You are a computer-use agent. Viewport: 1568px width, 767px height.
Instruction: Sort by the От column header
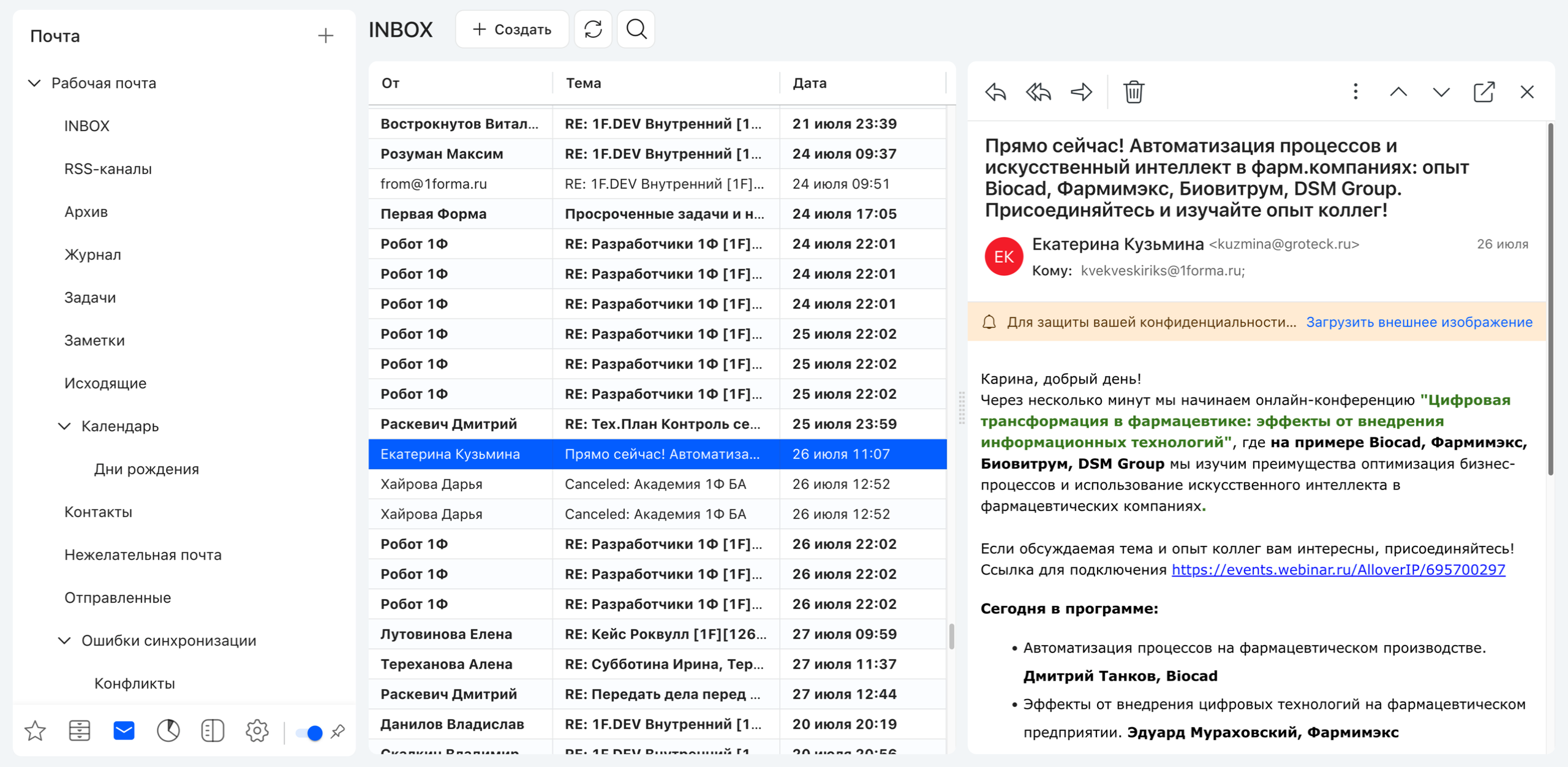pos(390,83)
